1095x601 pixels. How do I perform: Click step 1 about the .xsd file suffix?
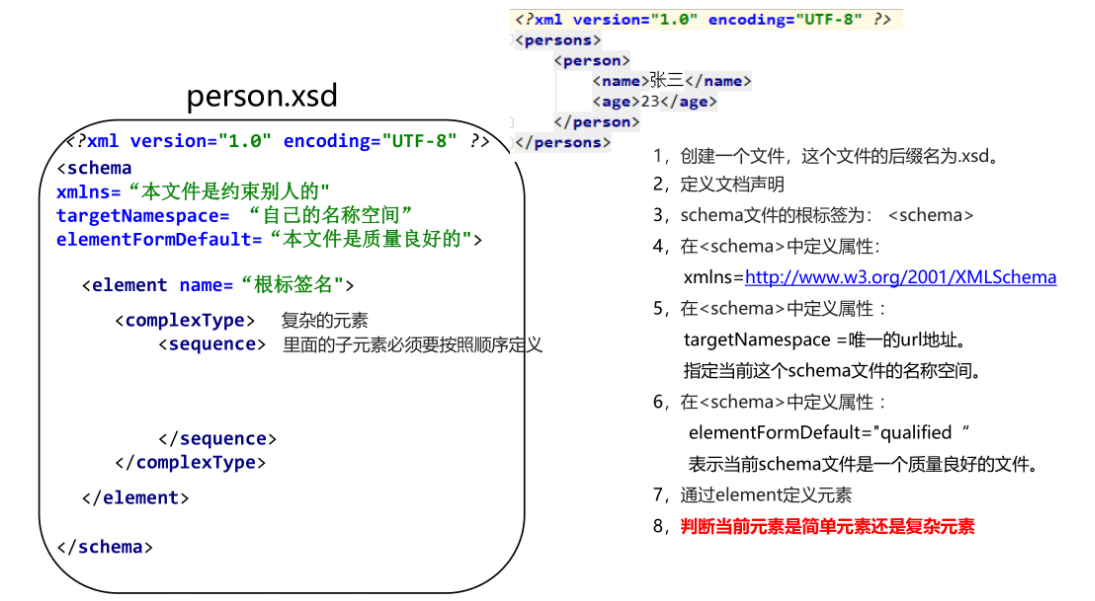(x=827, y=156)
